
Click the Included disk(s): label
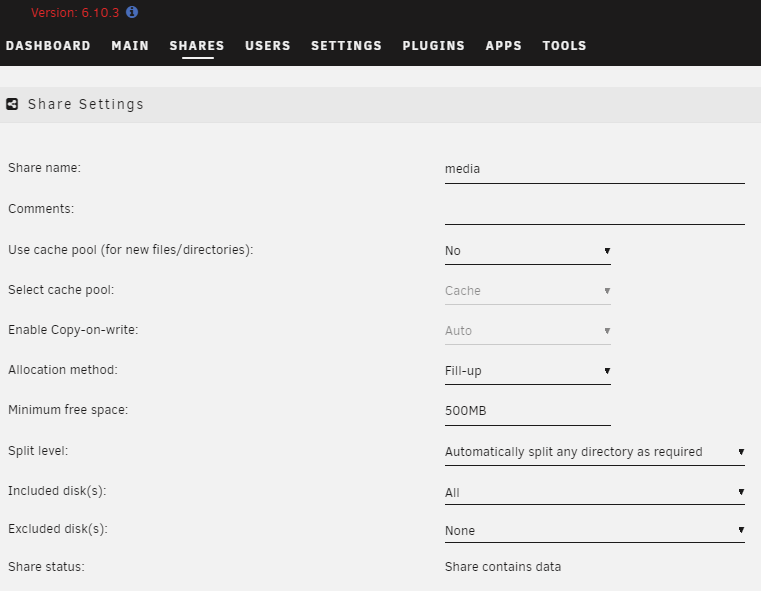(x=57, y=491)
